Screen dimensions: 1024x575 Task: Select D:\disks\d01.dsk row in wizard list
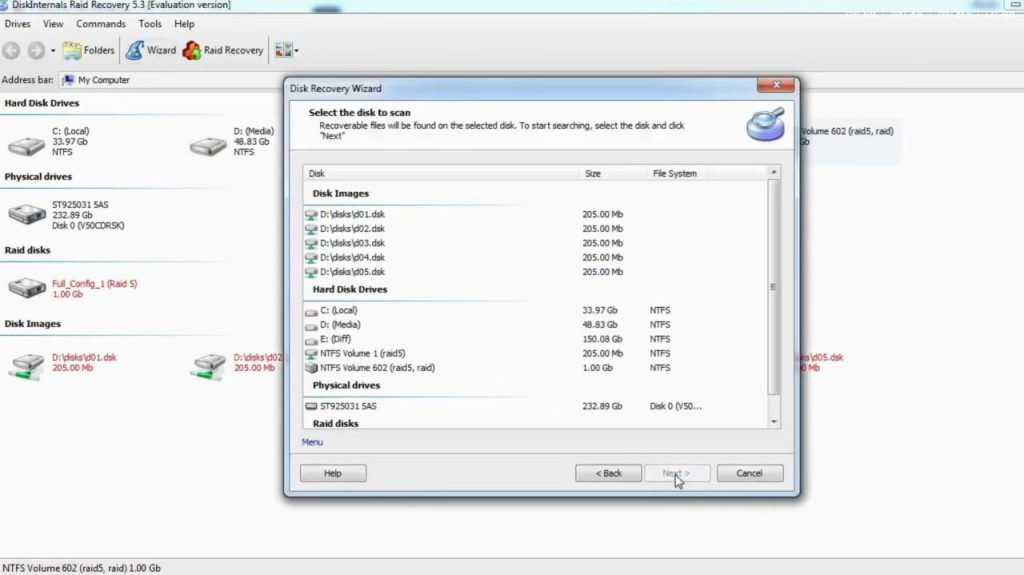tap(536, 214)
